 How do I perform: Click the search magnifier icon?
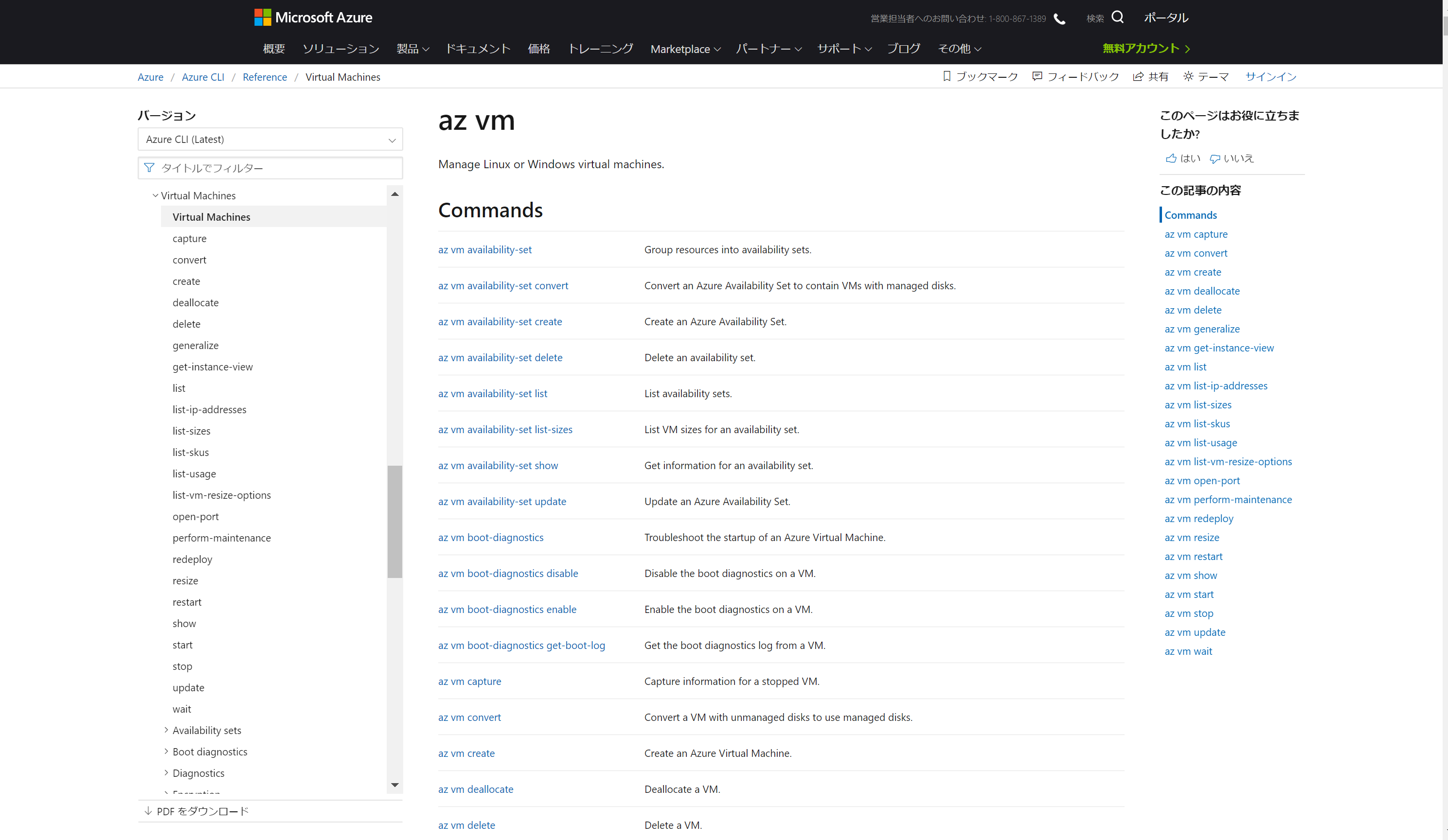[x=1117, y=17]
